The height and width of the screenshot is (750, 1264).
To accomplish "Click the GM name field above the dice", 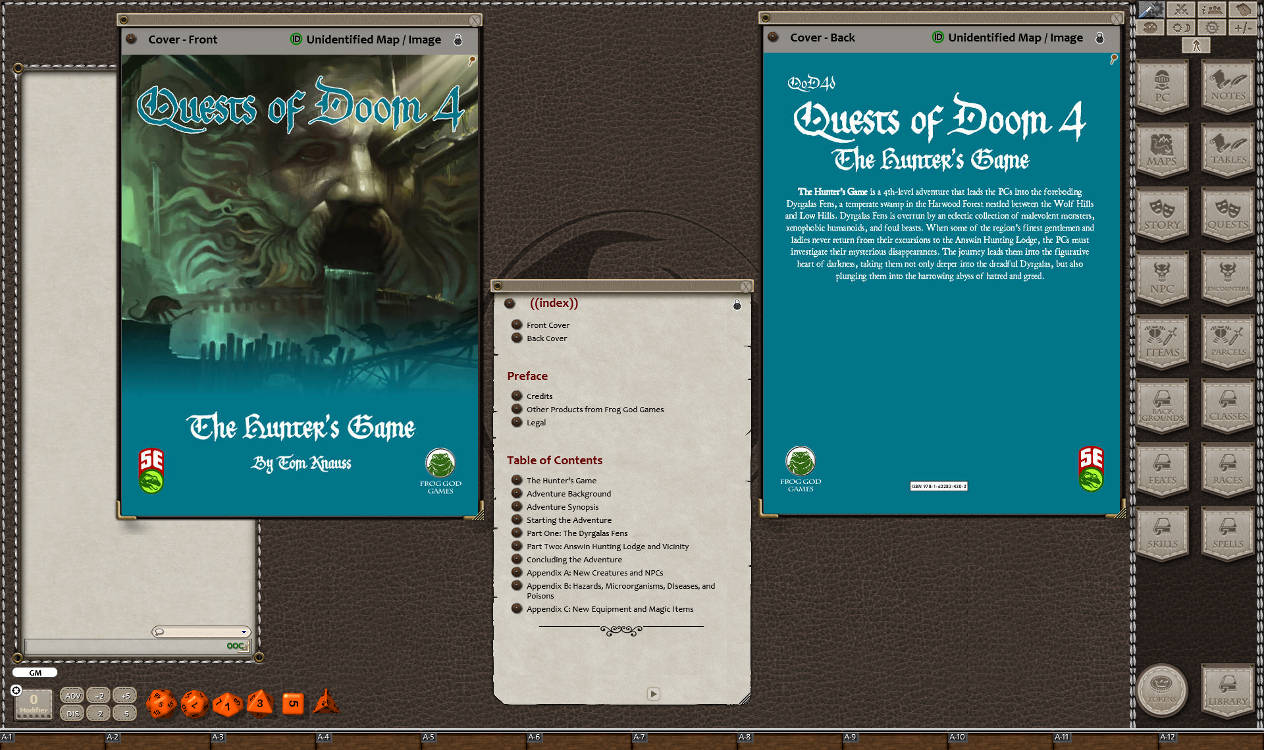I will [35, 671].
